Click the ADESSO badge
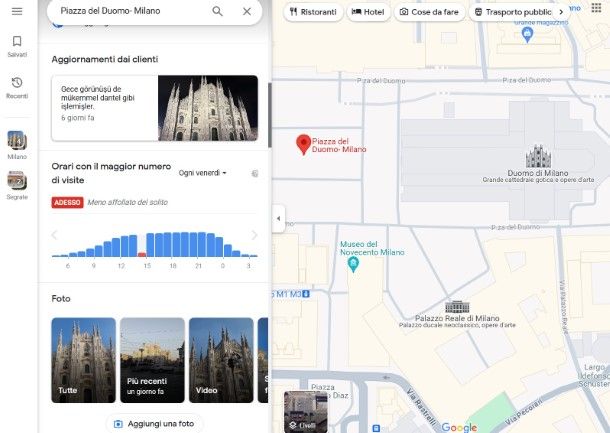This screenshot has width=610, height=433. point(67,202)
